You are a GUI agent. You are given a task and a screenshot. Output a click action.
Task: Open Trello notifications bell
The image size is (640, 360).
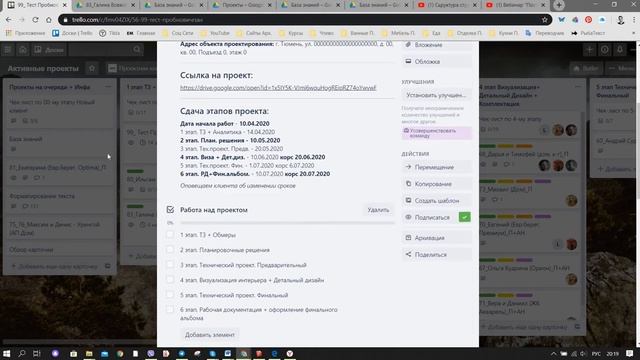click(620, 50)
